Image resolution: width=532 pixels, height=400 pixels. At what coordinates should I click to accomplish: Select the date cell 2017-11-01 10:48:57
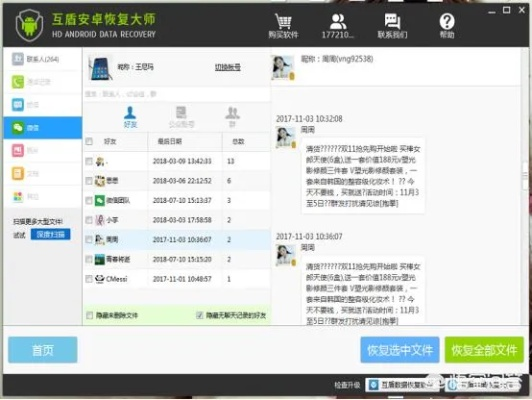click(182, 279)
